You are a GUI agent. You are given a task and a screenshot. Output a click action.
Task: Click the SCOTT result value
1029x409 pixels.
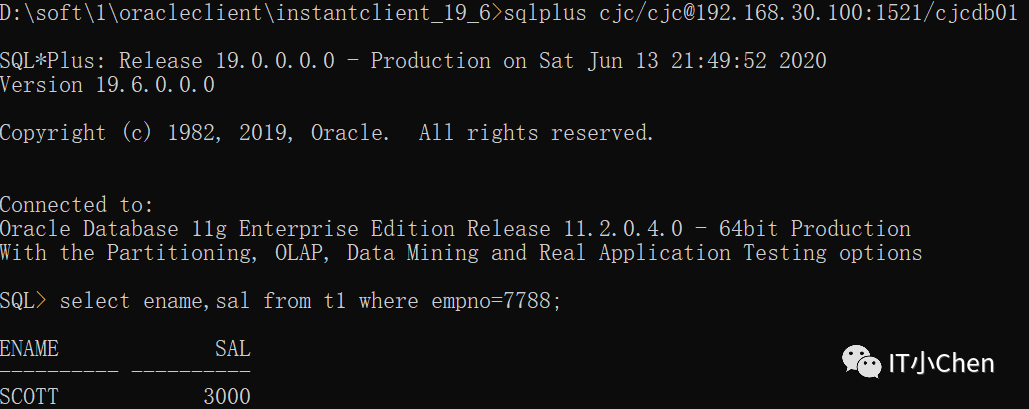click(30, 397)
